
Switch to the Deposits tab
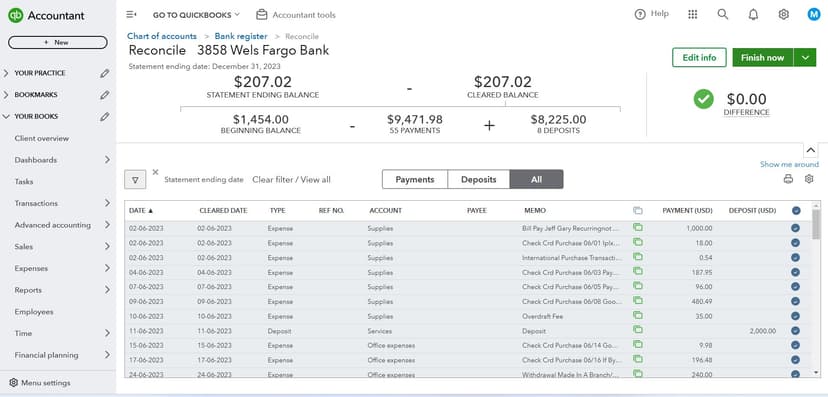coord(478,179)
